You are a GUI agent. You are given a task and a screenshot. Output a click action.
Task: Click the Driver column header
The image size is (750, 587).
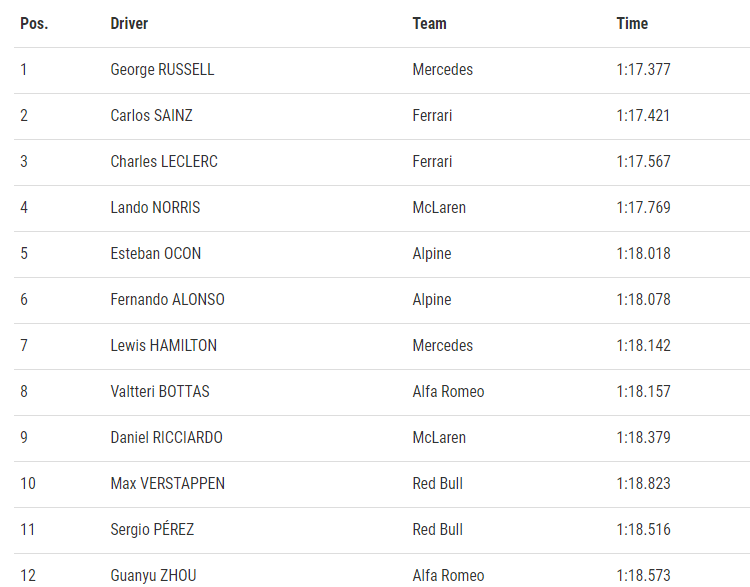click(129, 23)
